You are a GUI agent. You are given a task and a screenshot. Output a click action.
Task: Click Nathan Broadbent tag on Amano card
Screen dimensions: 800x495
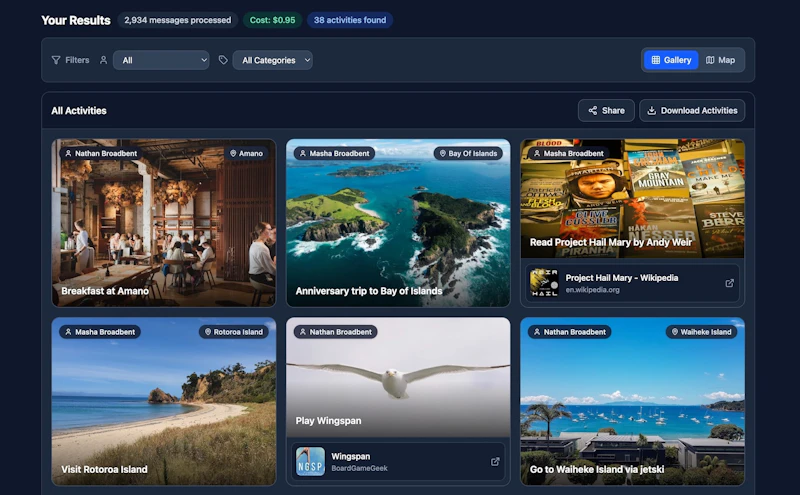pos(101,153)
